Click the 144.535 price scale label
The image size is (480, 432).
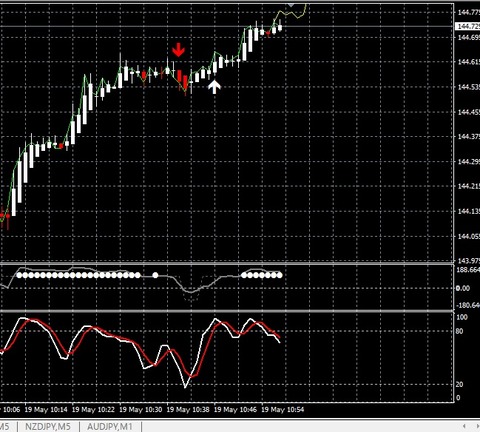point(469,87)
